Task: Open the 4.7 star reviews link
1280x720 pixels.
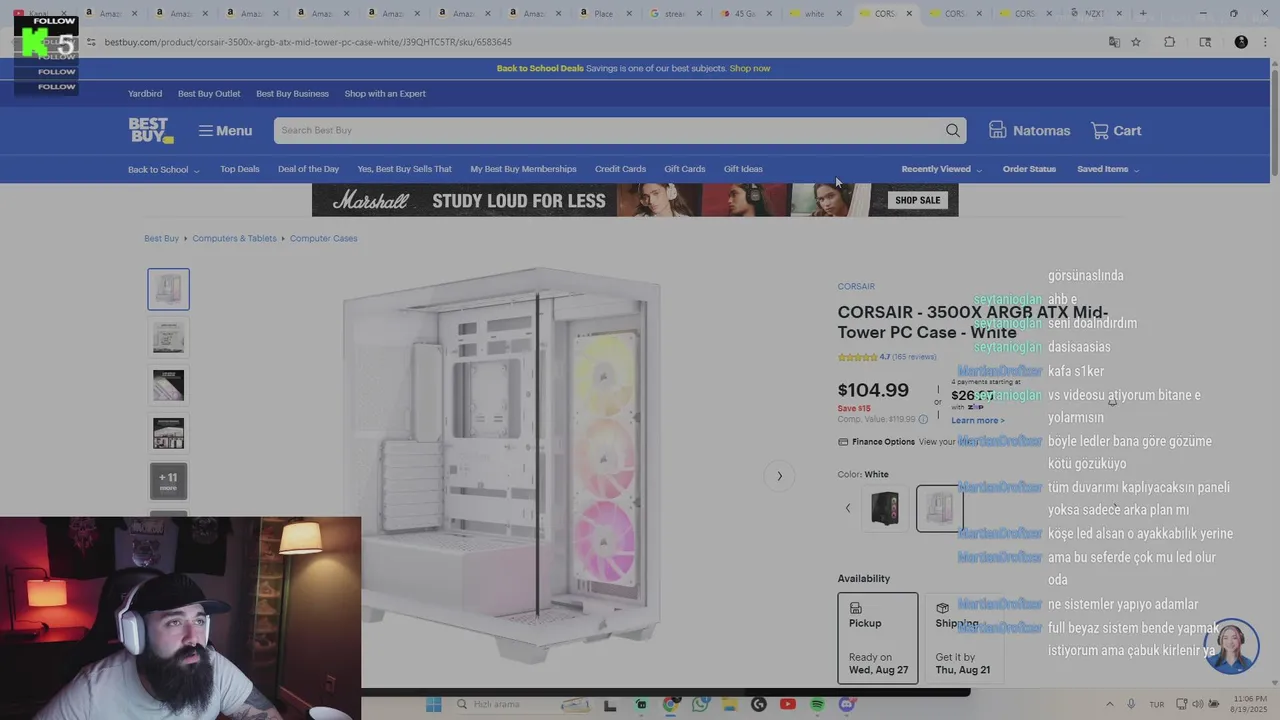Action: tap(887, 357)
